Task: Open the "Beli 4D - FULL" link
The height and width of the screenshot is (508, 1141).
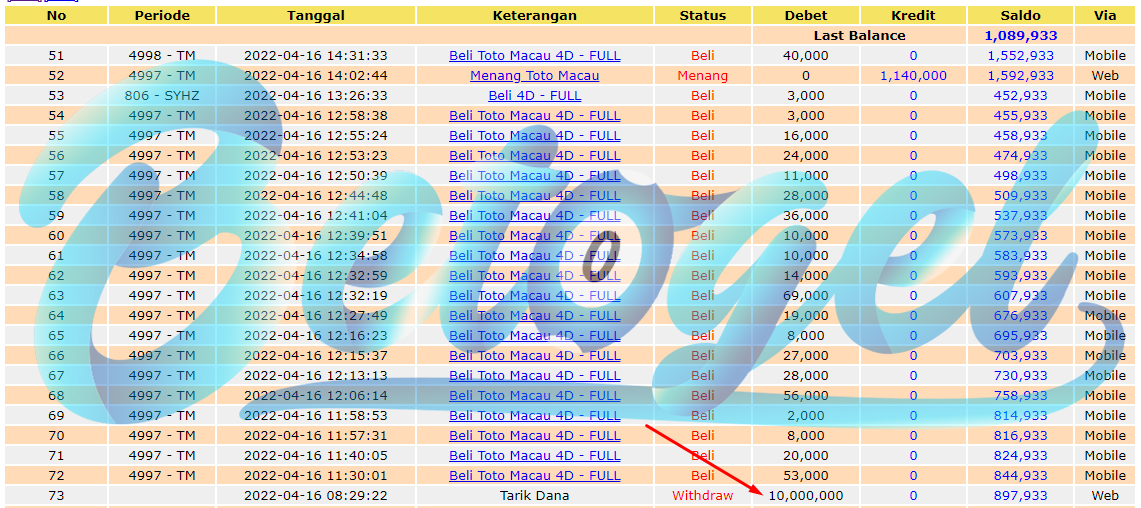Action: coord(535,95)
